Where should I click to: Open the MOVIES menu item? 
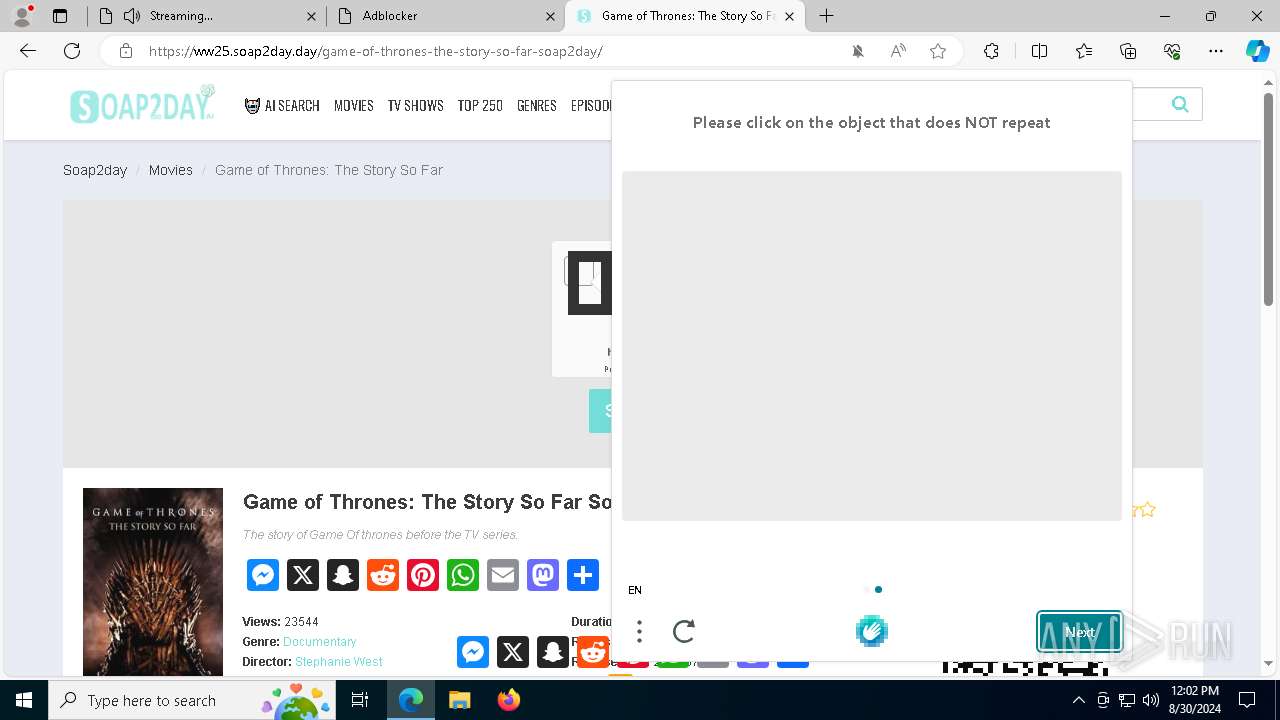click(354, 105)
